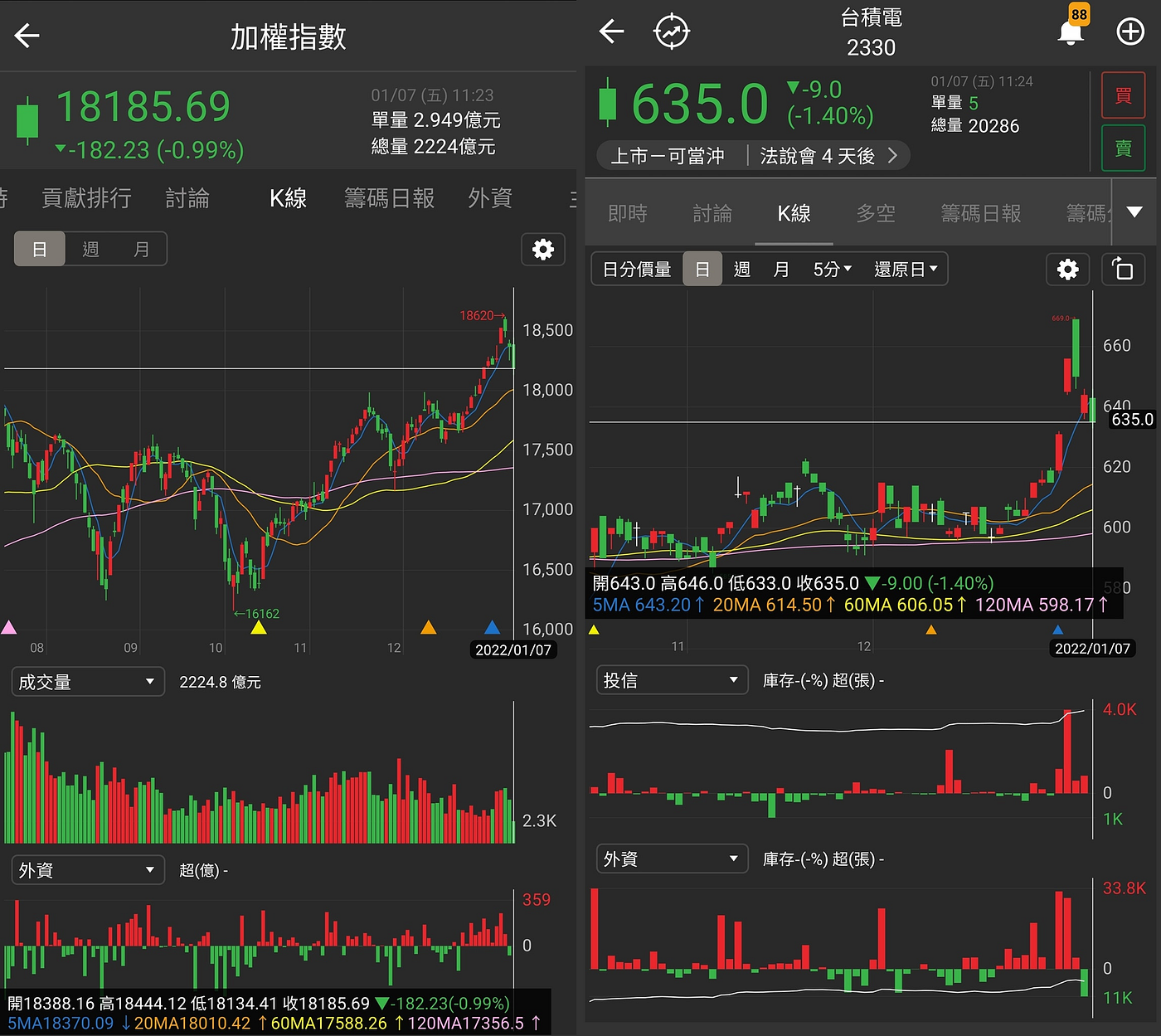This screenshot has width=1161, height=1036.
Task: Go back from 台積電 2330 screen
Action: coord(611,32)
